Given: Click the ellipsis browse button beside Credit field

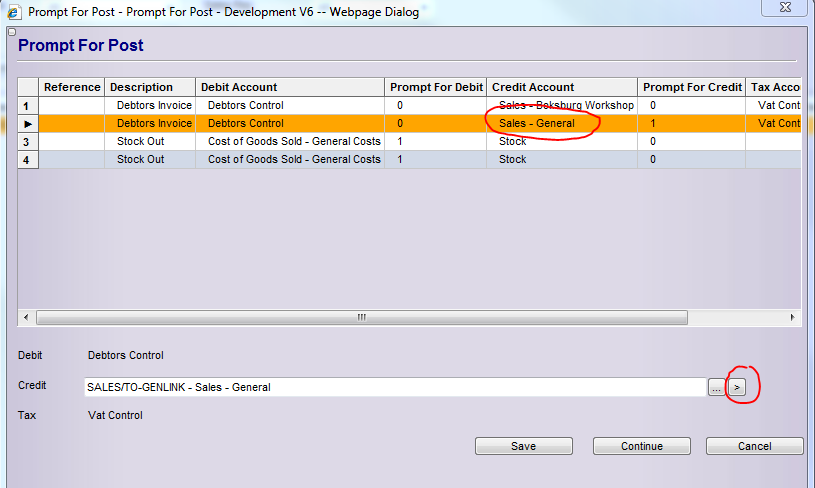Looking at the screenshot, I should (x=716, y=387).
